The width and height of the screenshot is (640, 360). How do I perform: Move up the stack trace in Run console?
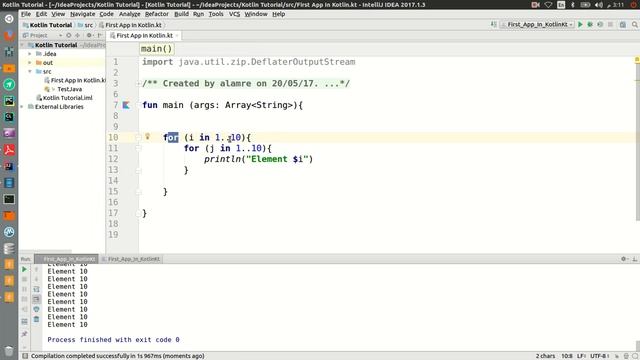click(x=36, y=269)
